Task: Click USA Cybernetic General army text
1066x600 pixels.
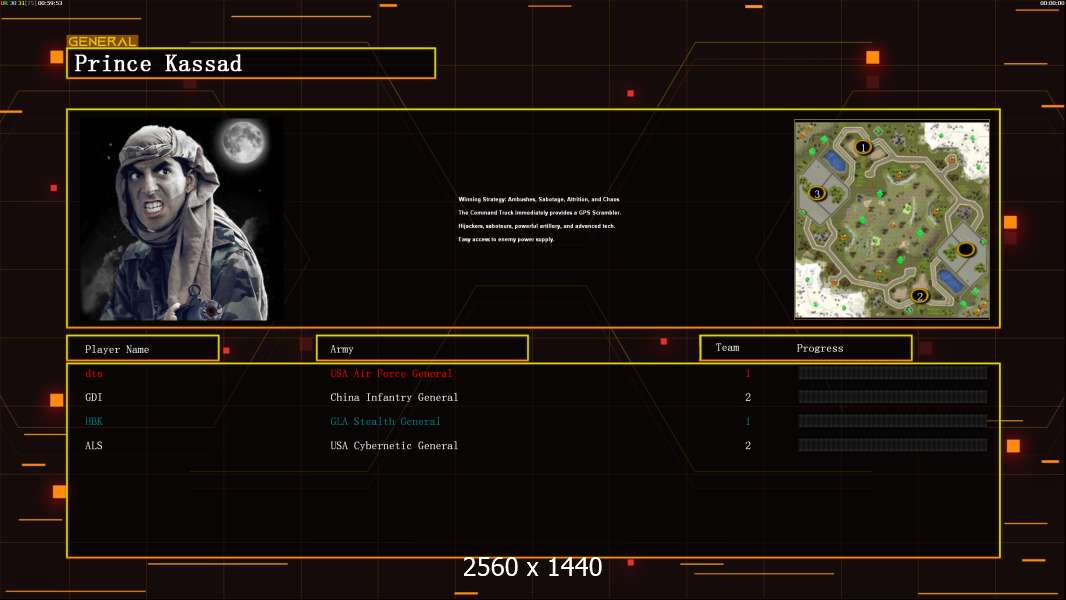Action: 394,445
